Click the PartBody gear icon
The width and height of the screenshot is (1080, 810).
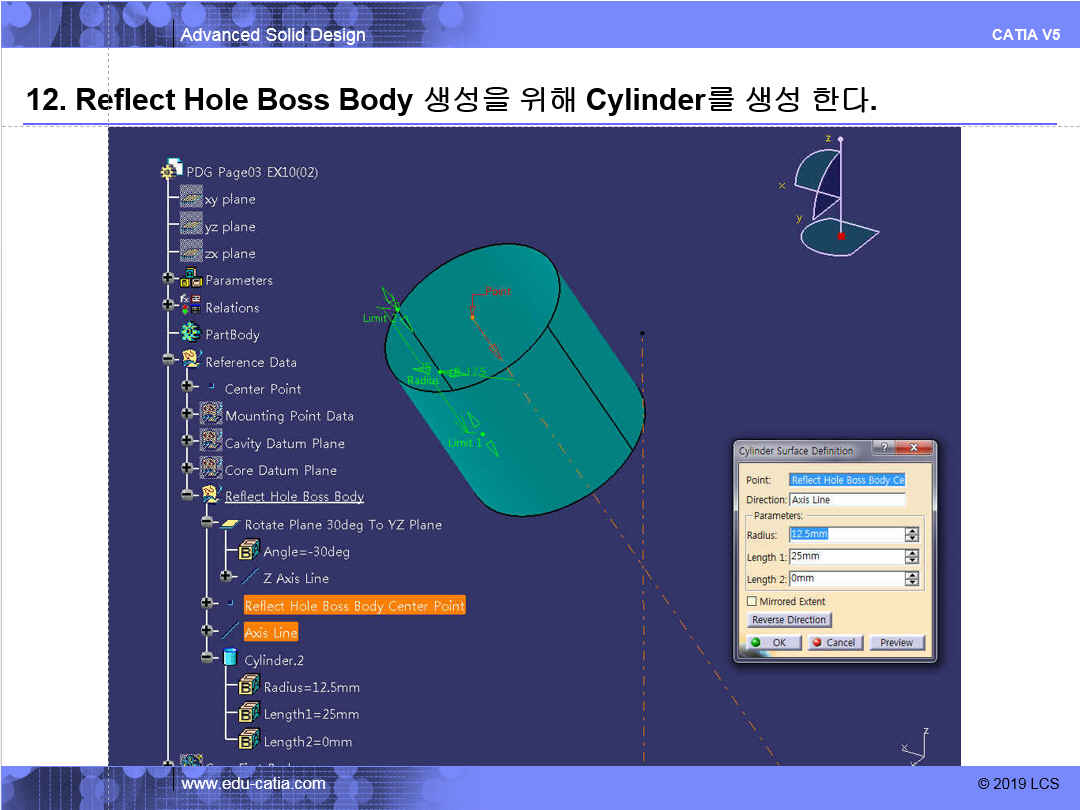click(x=191, y=334)
